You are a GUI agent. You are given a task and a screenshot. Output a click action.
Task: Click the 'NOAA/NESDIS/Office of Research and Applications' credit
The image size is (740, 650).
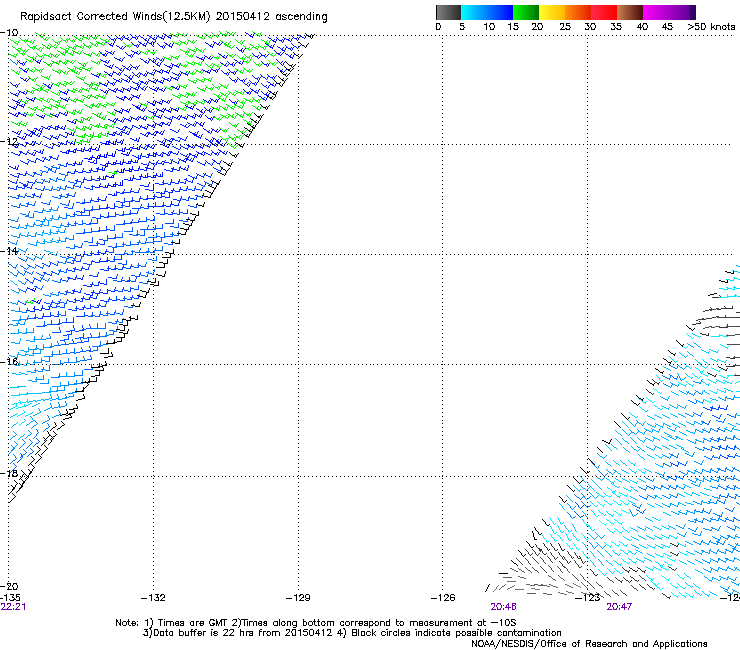(x=589, y=644)
